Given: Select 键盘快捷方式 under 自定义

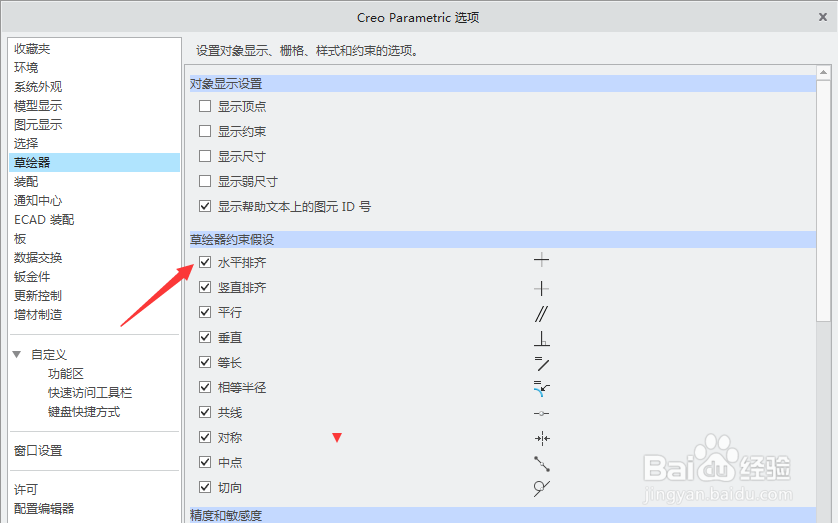Looking at the screenshot, I should tap(84, 412).
